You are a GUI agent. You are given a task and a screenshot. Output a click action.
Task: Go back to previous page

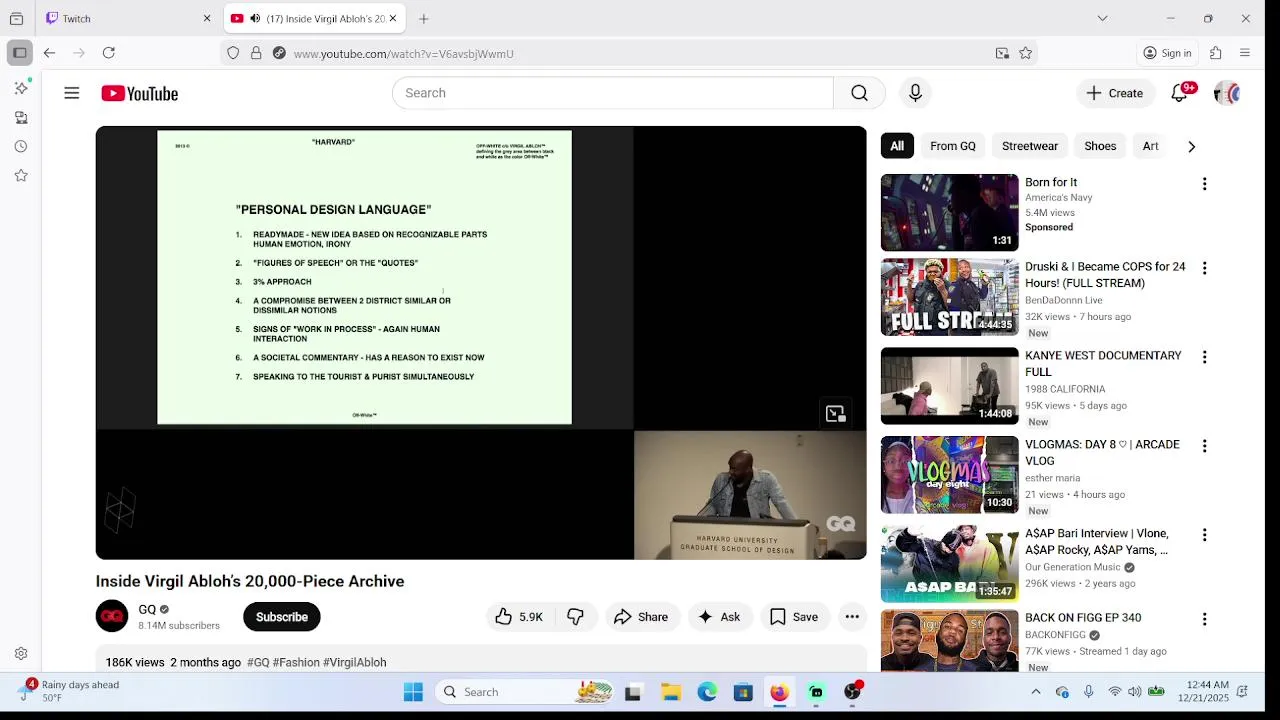[49, 53]
